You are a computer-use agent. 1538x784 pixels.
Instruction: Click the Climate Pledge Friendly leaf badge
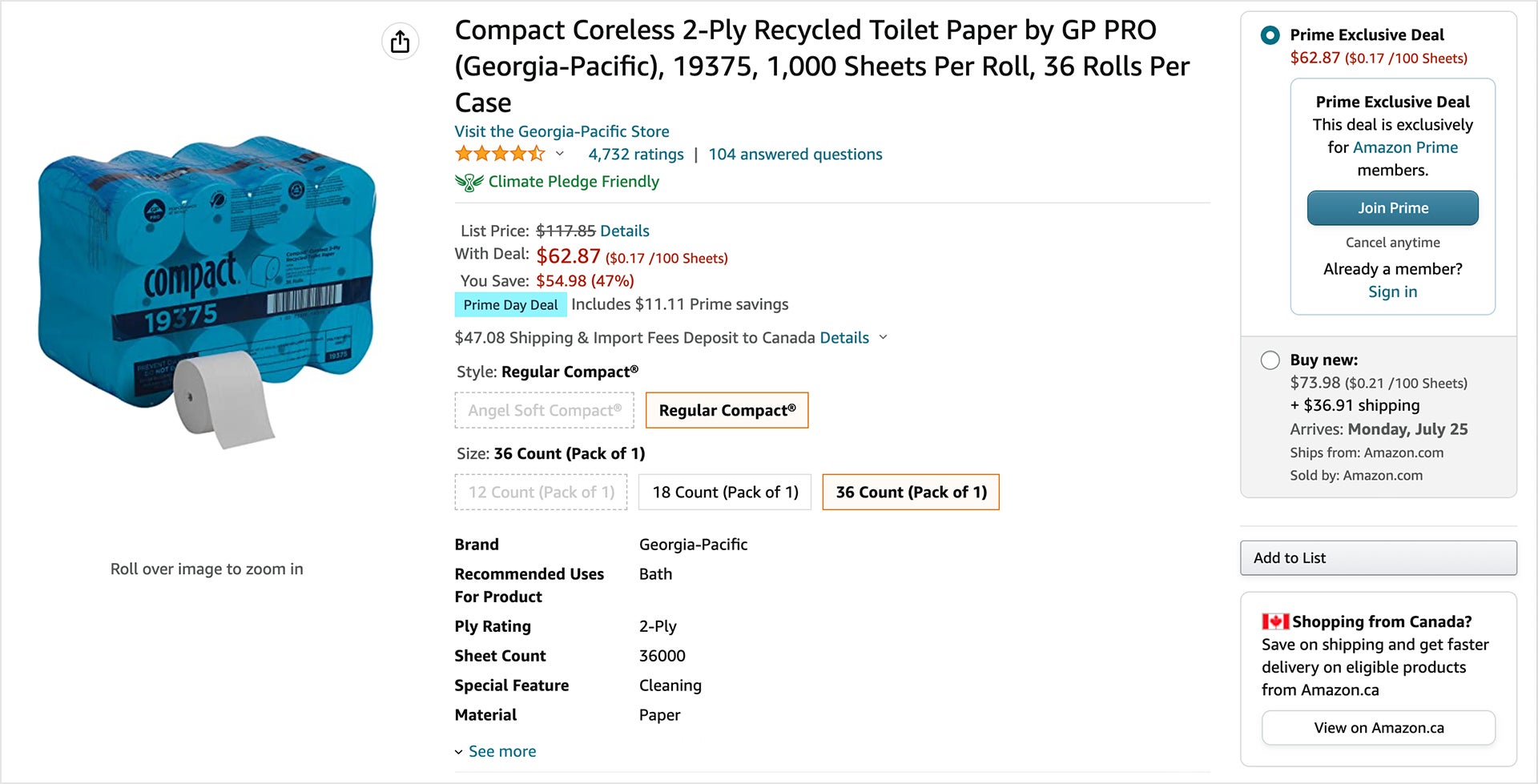coord(469,181)
